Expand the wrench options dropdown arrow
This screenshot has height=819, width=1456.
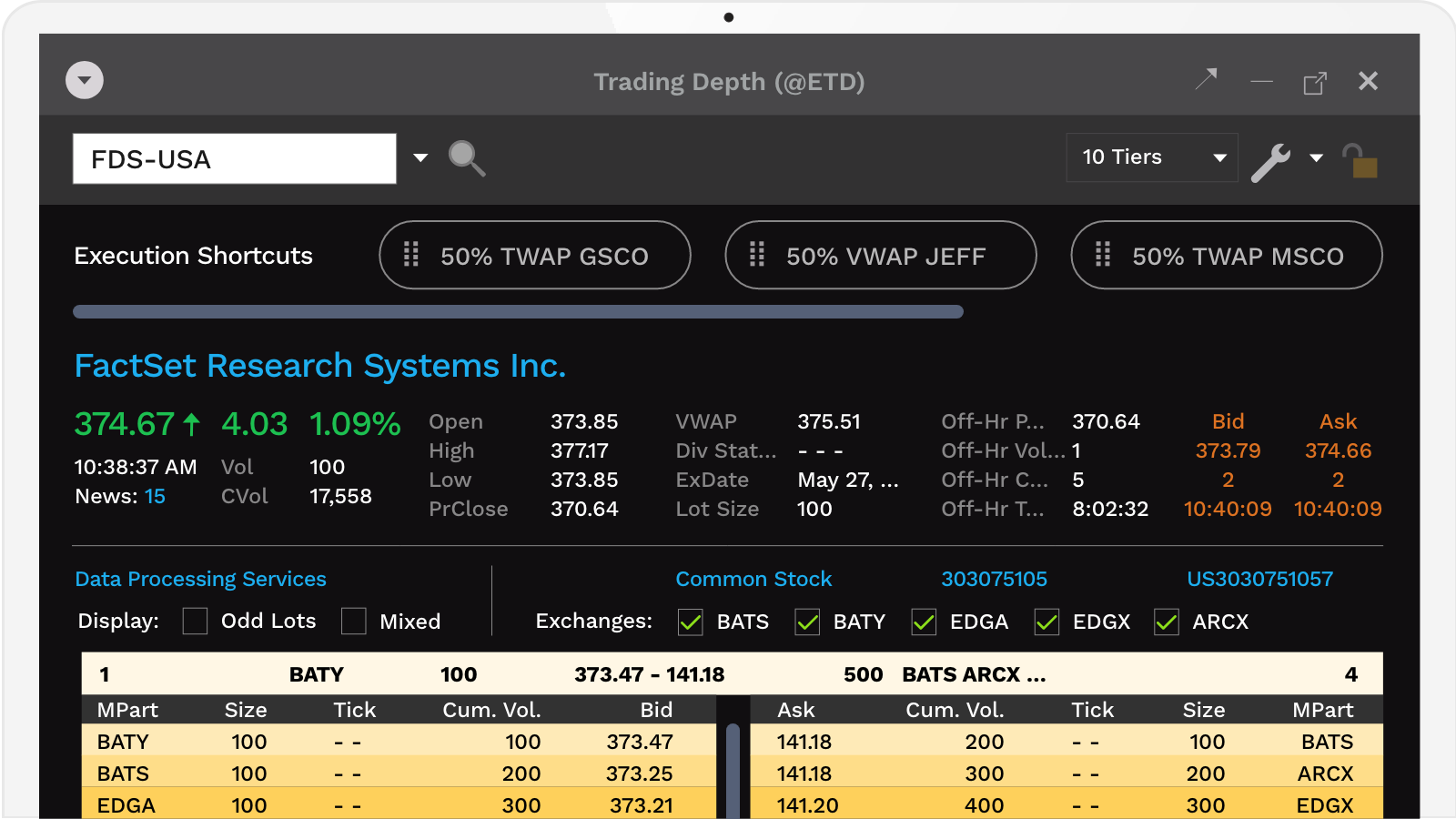pos(1316,158)
